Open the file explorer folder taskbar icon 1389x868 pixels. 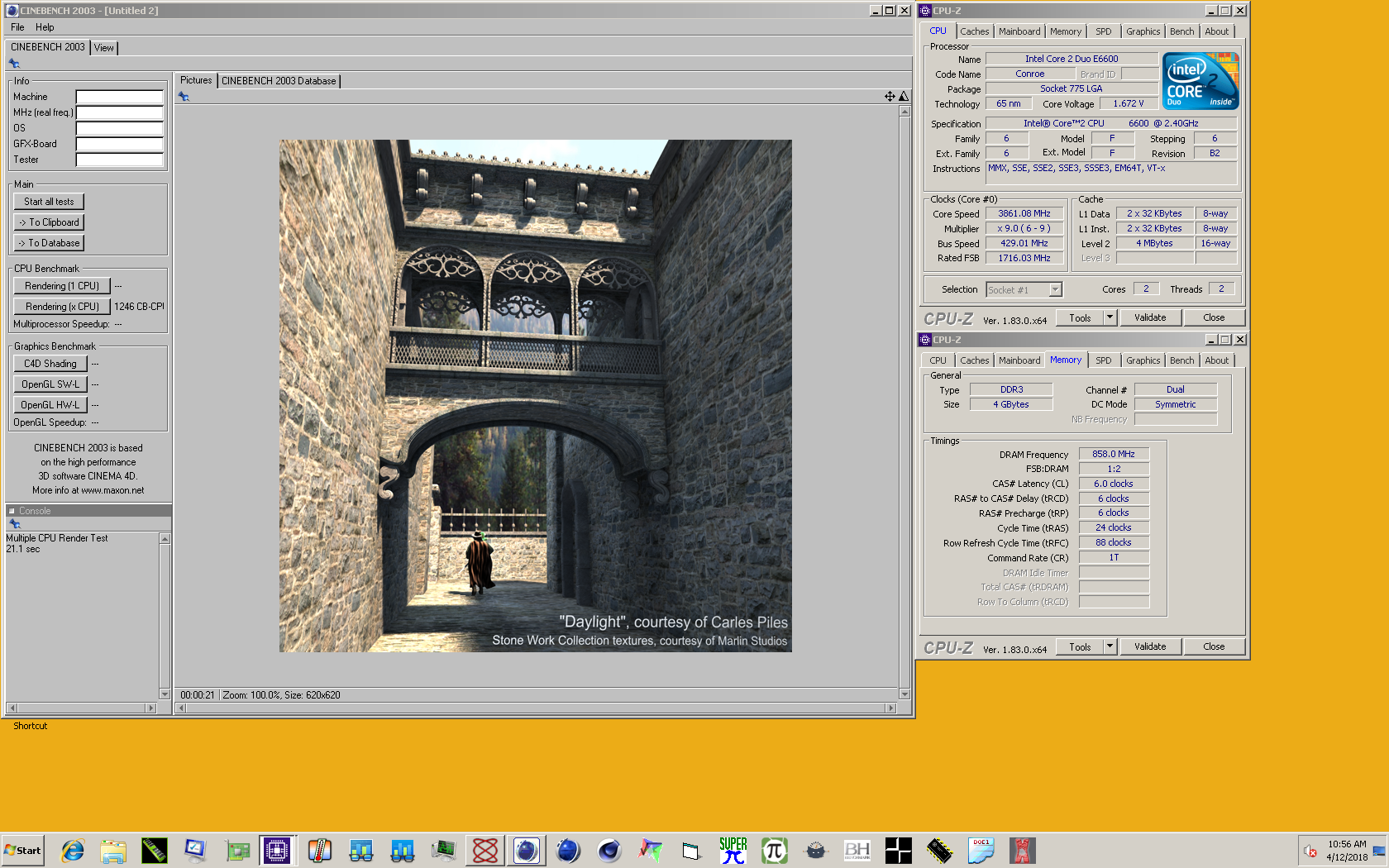pyautogui.click(x=113, y=850)
